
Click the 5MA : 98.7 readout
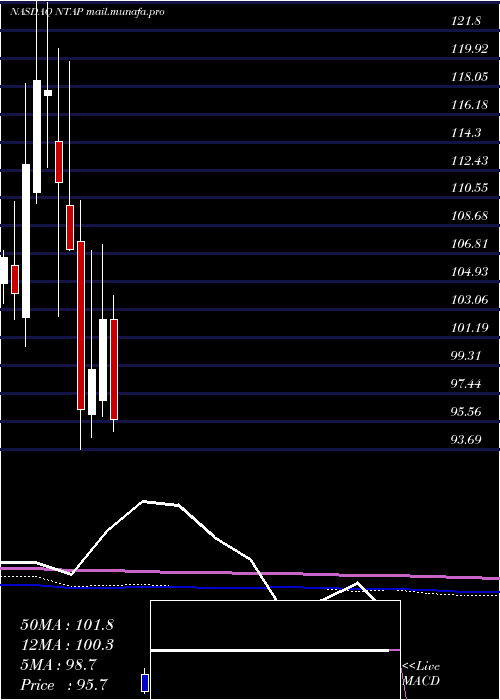pyautogui.click(x=58, y=665)
